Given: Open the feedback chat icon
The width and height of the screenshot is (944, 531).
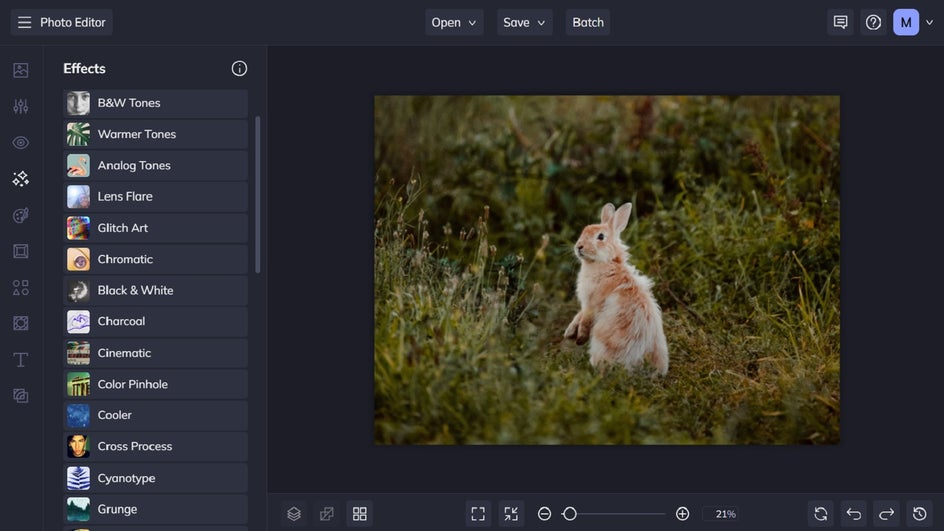Looking at the screenshot, I should click(840, 22).
